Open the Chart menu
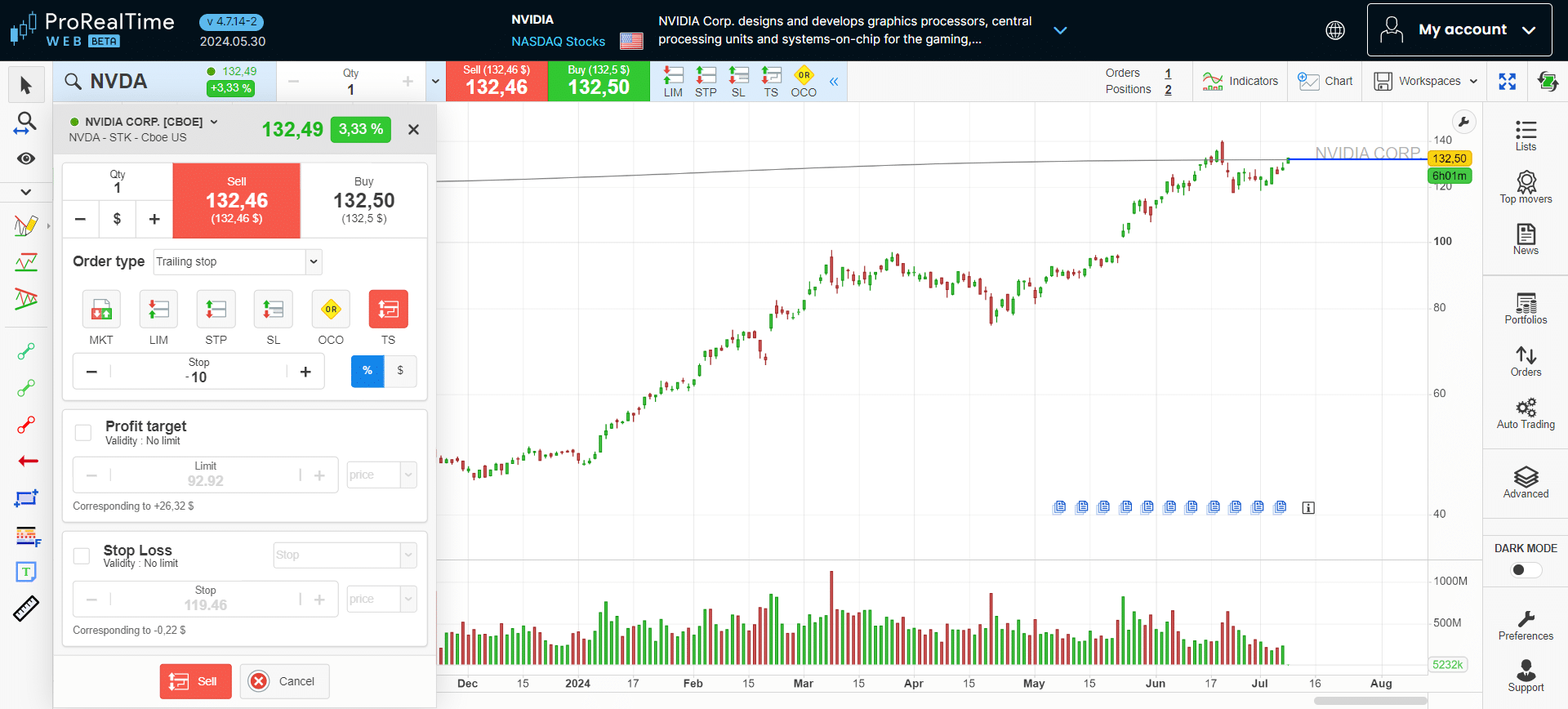1568x709 pixels. click(1325, 81)
